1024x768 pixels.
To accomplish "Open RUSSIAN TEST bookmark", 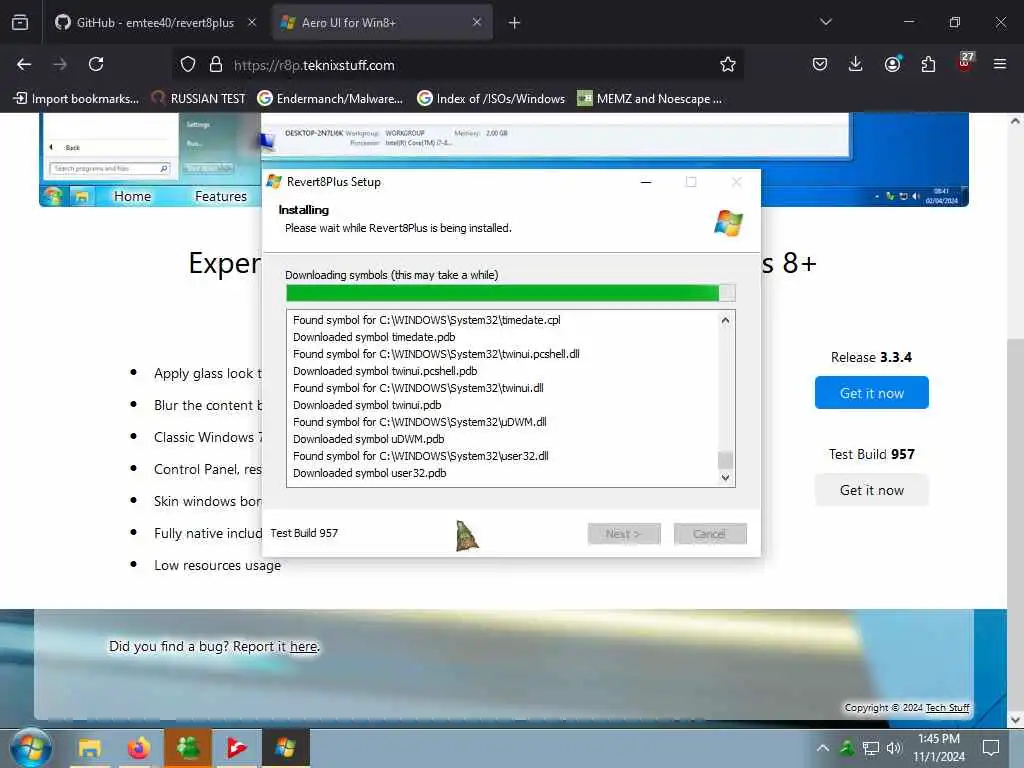I will (x=199, y=99).
